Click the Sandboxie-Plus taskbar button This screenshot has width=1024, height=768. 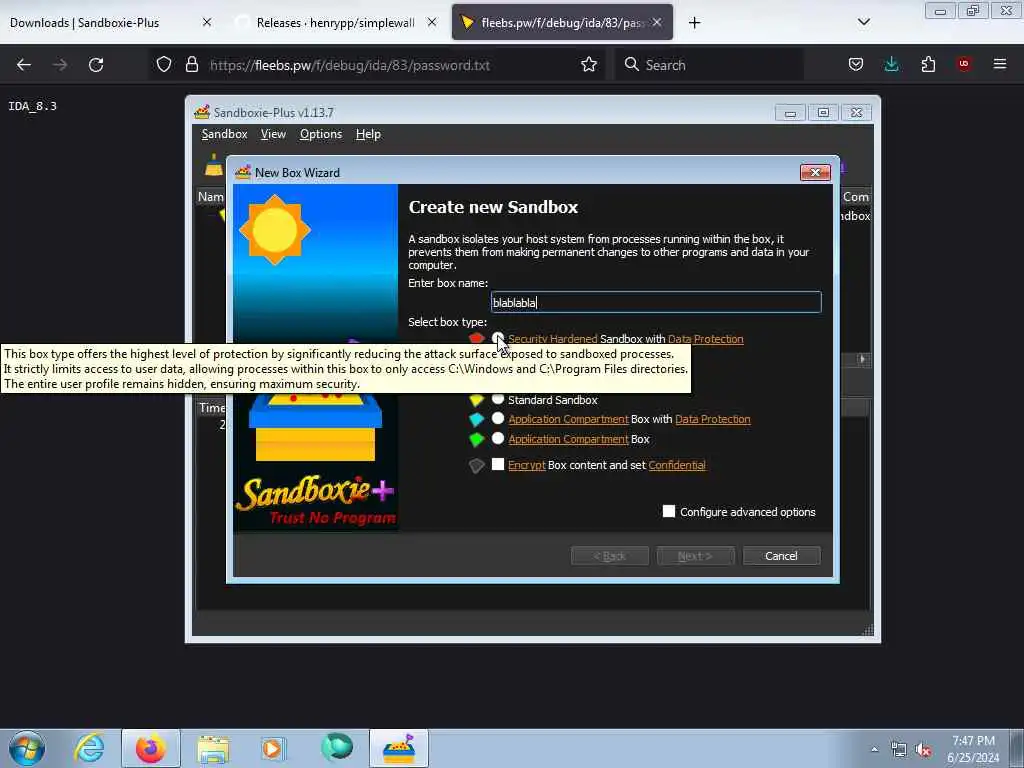click(399, 748)
